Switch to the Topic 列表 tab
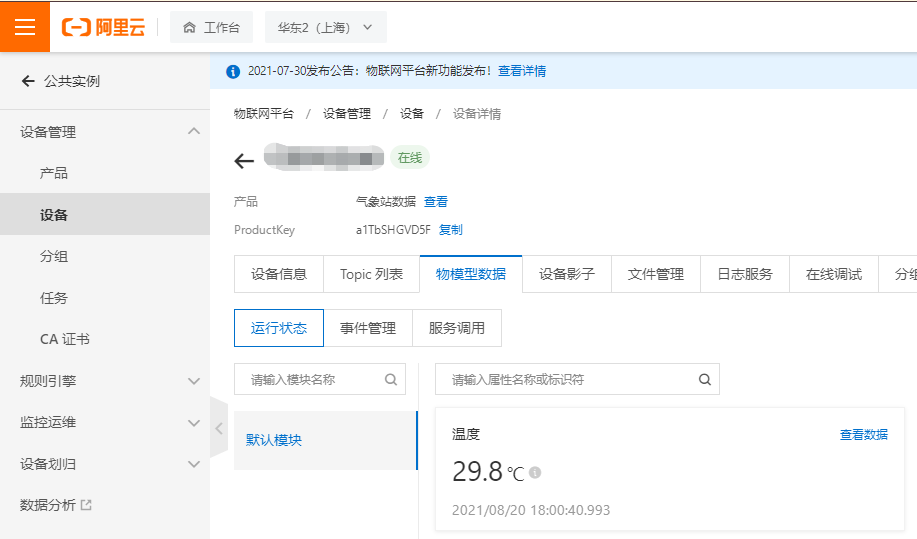Image resolution: width=917 pixels, height=539 pixels. pos(371,274)
